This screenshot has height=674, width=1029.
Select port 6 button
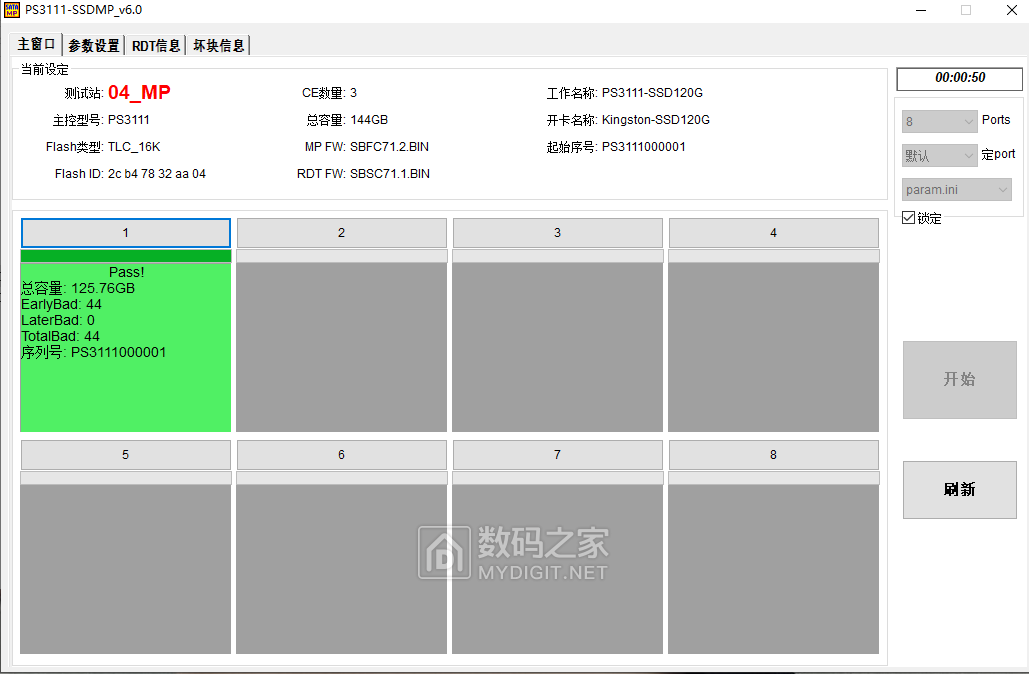pyautogui.click(x=341, y=455)
